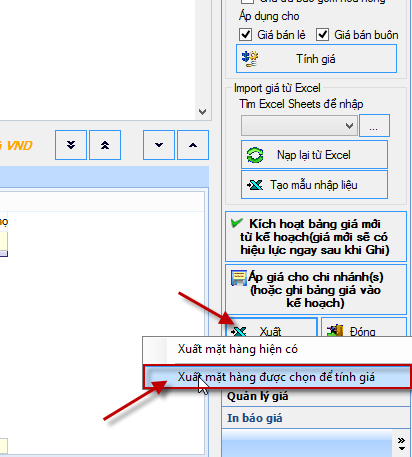Click the Excel icon on Tạo mẫu nhập liệu

click(255, 185)
